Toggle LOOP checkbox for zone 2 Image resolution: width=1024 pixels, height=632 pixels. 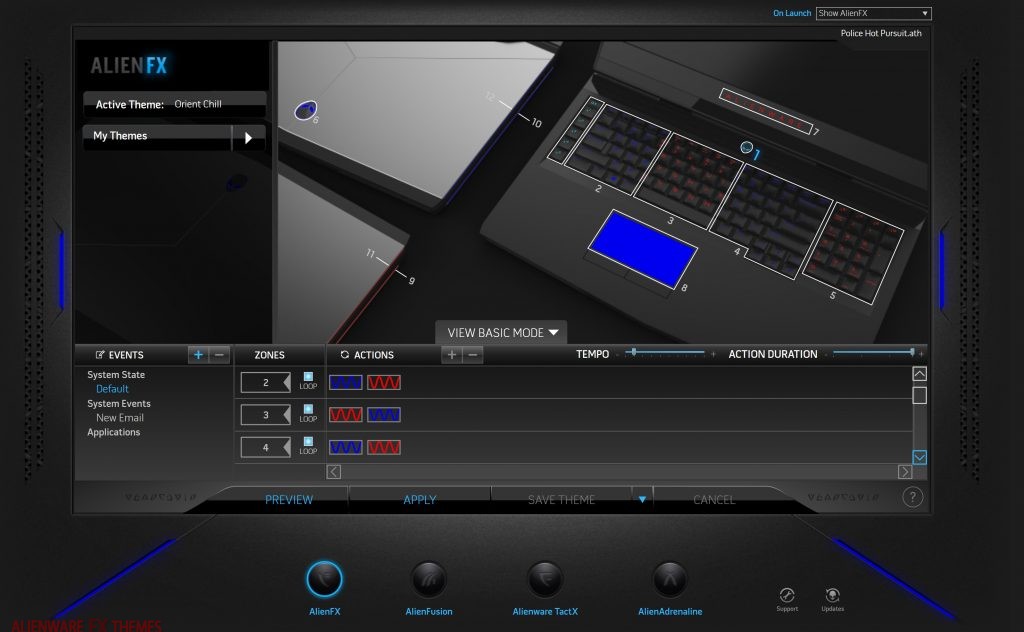308,377
